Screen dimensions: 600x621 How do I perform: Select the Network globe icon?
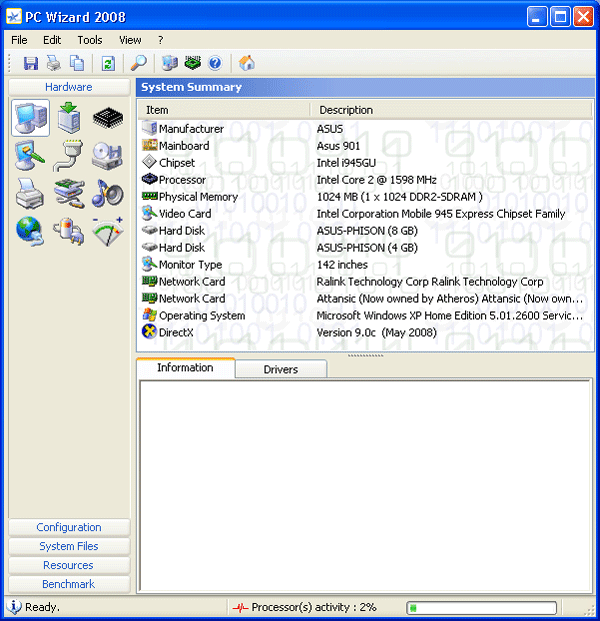(x=30, y=232)
